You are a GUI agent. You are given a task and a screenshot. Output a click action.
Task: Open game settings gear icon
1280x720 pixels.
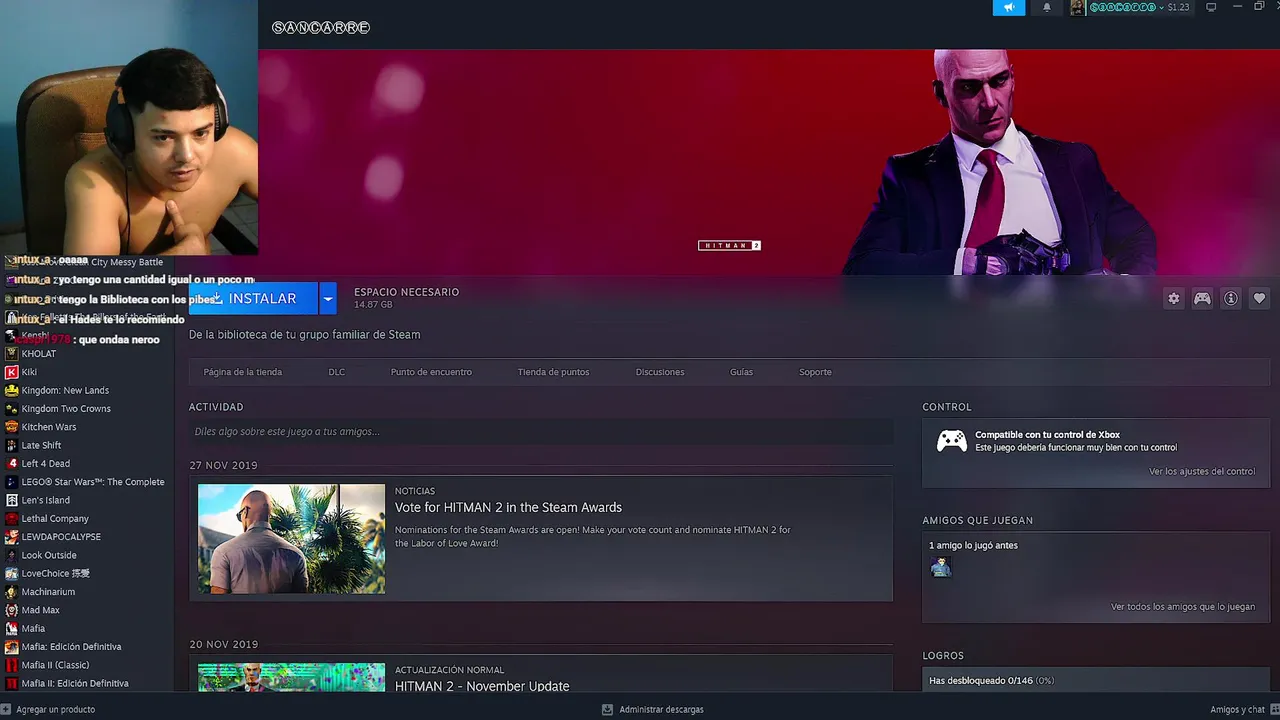pos(1174,298)
